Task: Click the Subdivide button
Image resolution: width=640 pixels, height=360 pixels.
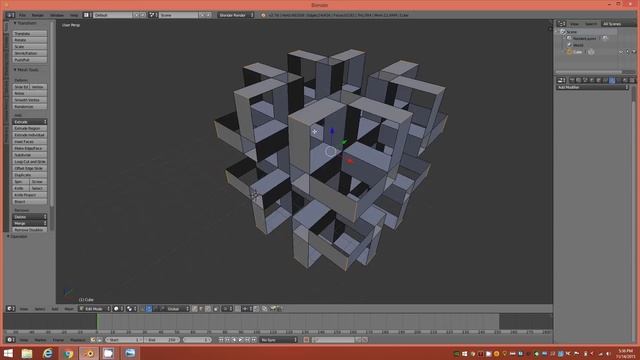Action: pyautogui.click(x=30, y=155)
